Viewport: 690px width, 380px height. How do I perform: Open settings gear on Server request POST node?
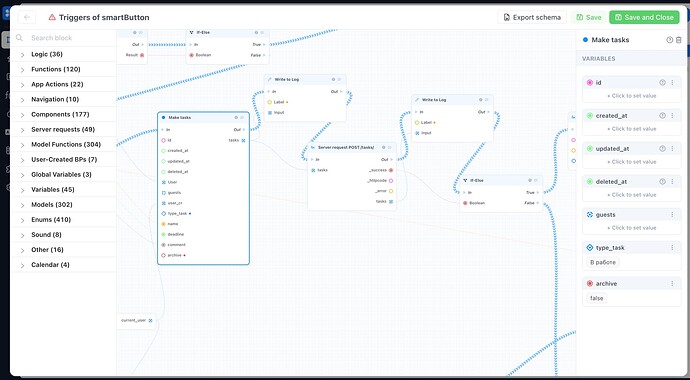tap(384, 147)
